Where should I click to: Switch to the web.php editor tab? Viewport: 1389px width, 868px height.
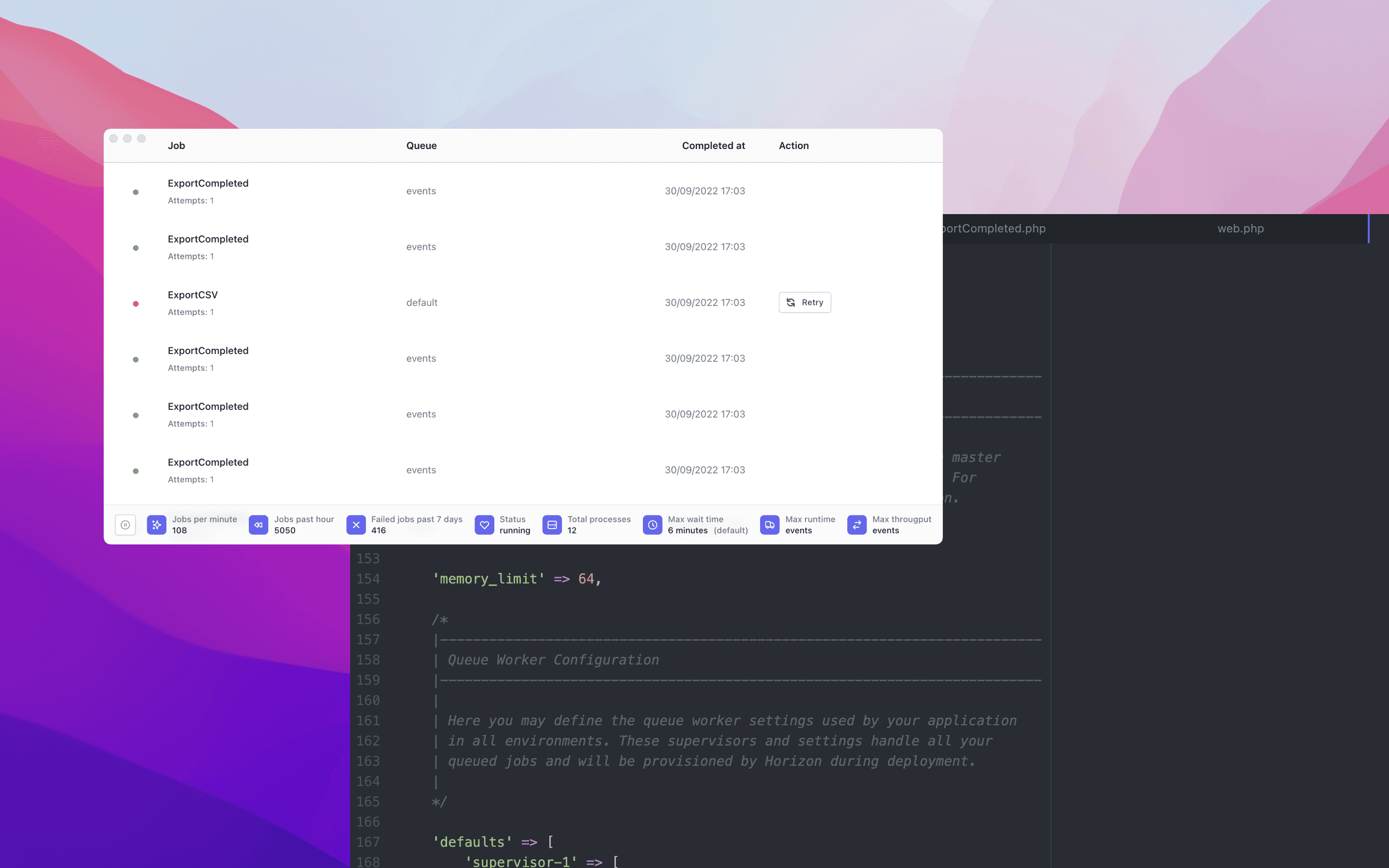point(1240,229)
